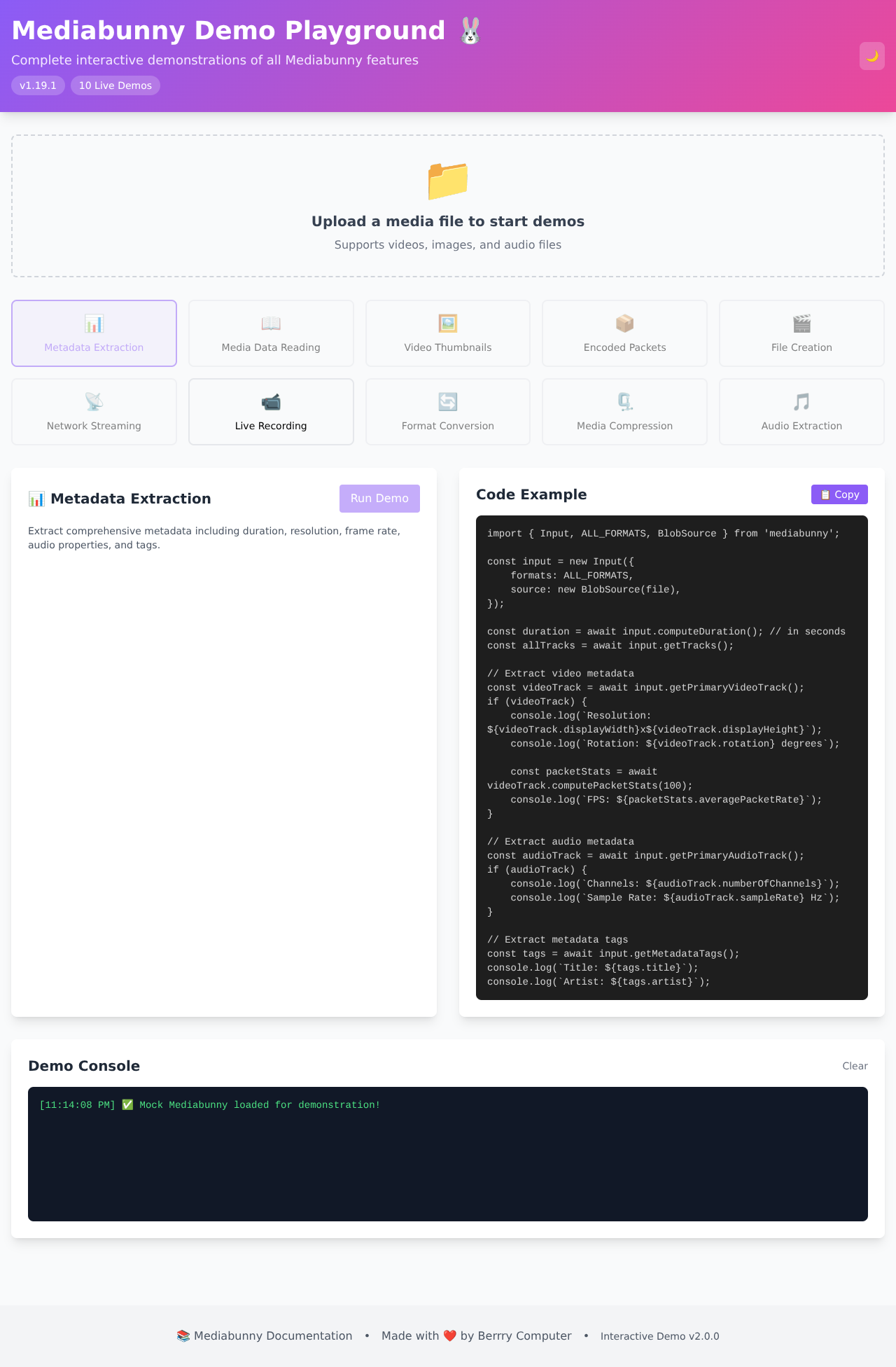Viewport: 896px width, 1367px height.
Task: Clear the Demo Console
Action: [x=855, y=1066]
